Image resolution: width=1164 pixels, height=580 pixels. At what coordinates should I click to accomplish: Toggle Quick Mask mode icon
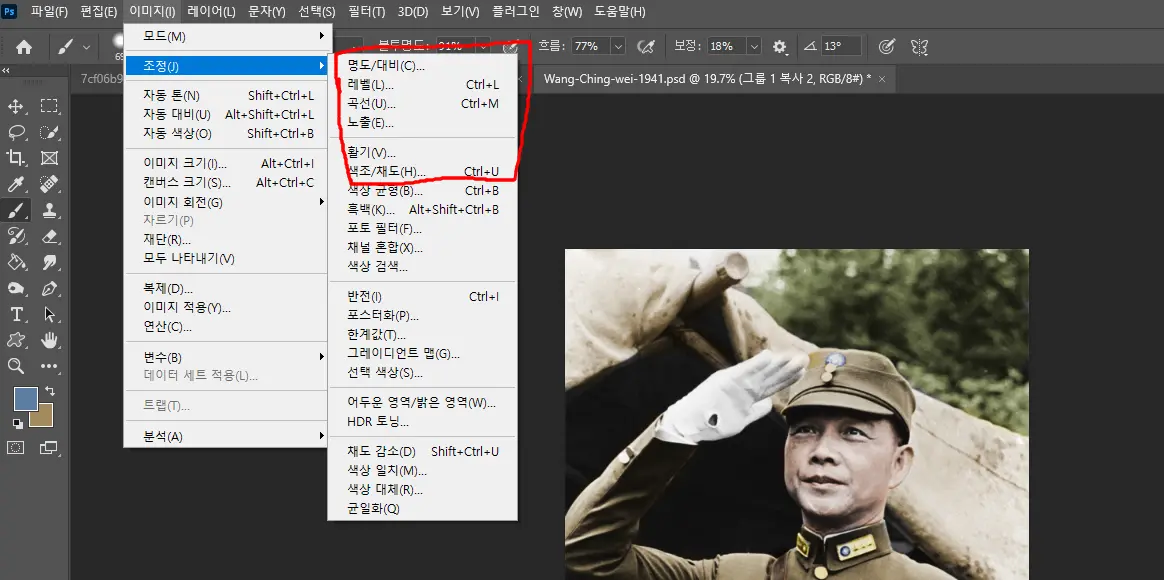coord(16,447)
